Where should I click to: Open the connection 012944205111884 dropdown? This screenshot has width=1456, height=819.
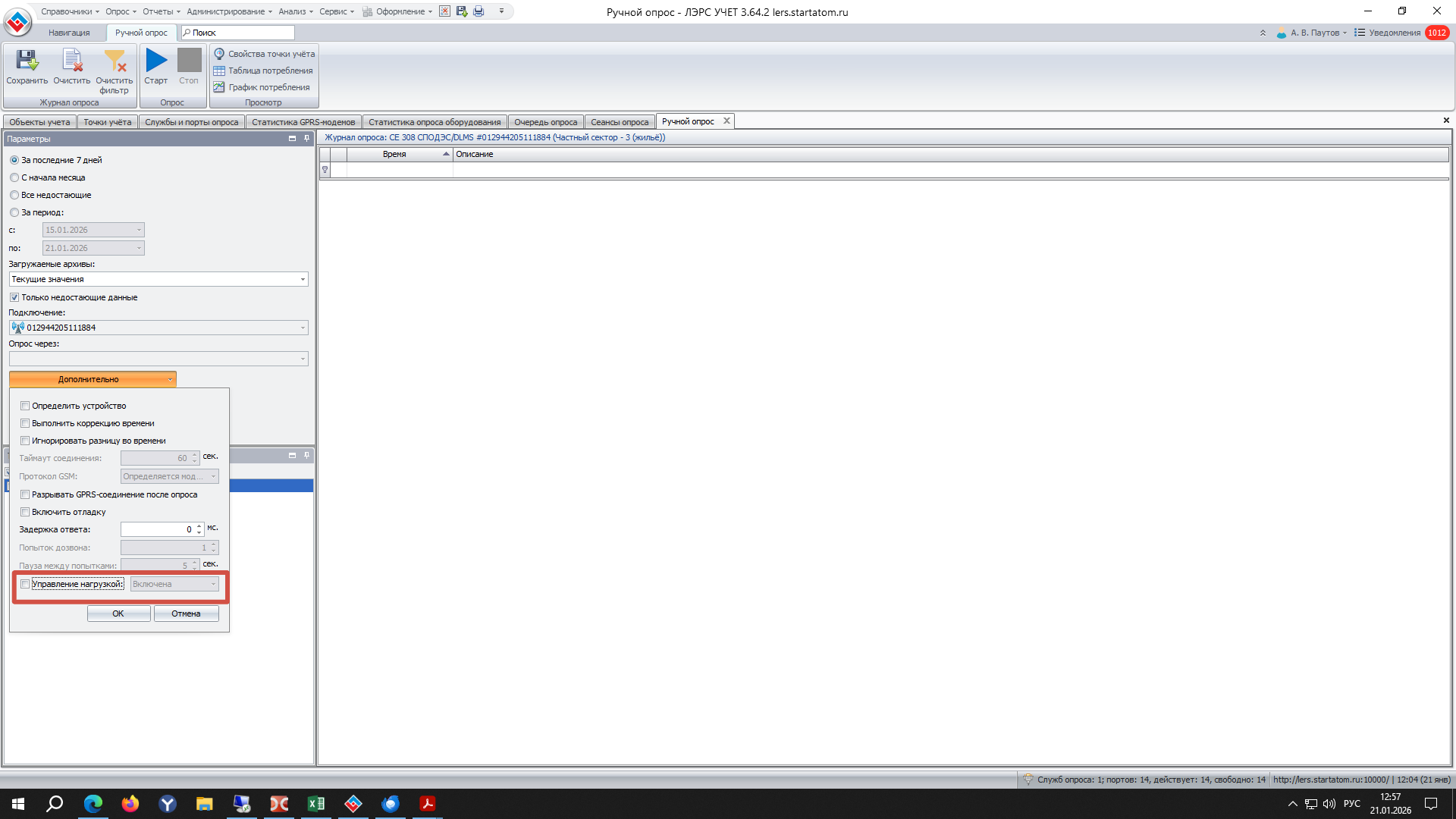[x=303, y=328]
